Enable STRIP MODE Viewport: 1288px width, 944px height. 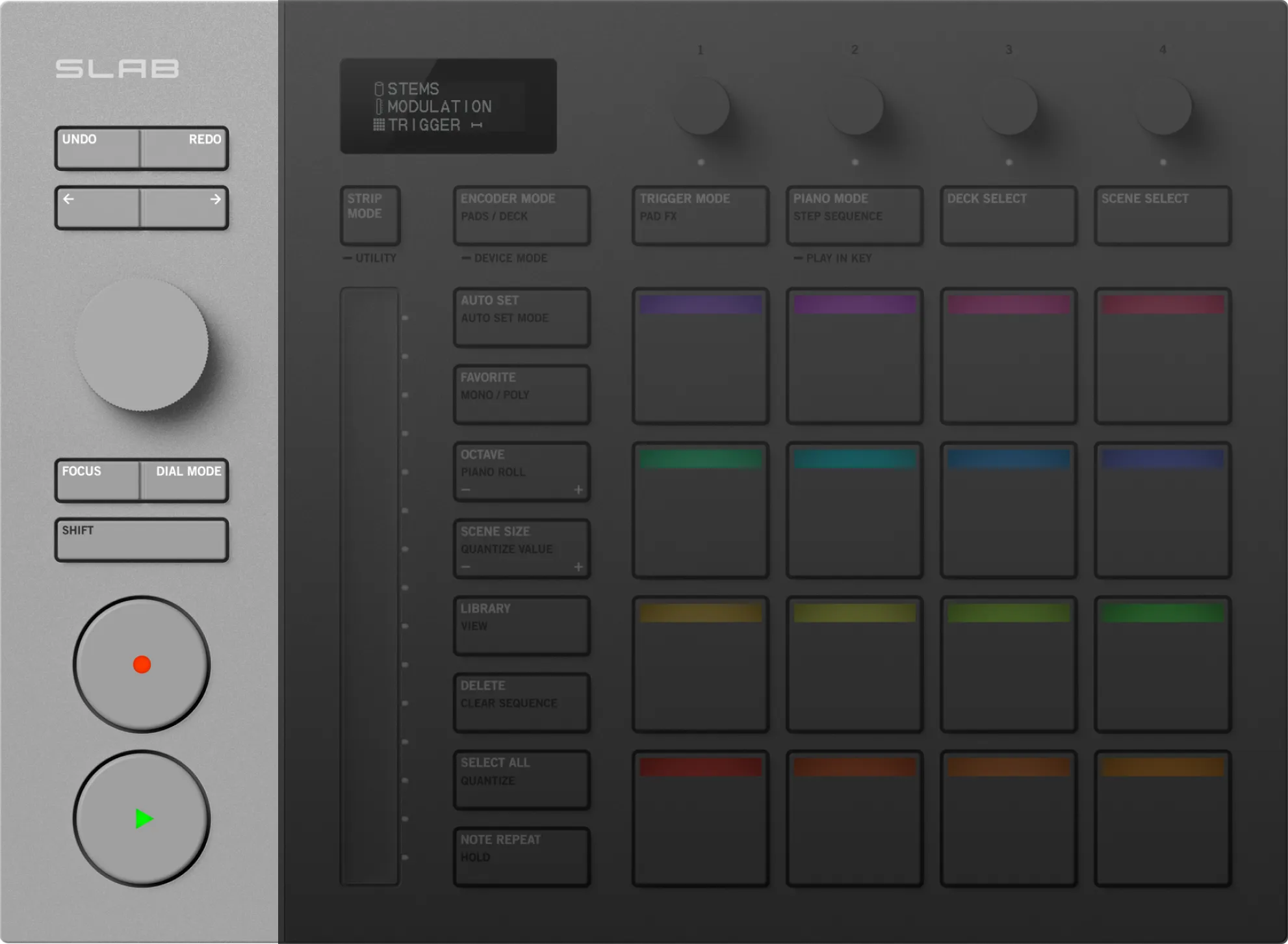(x=369, y=215)
